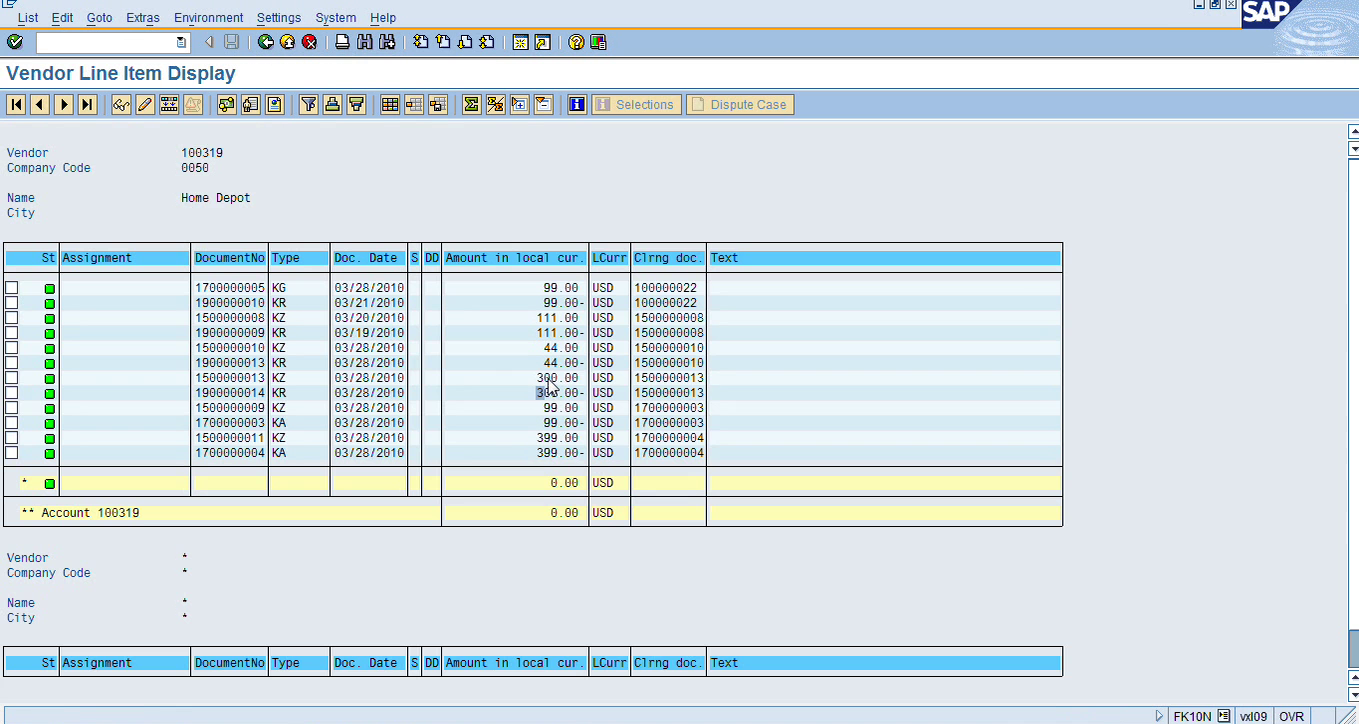The width and height of the screenshot is (1359, 724).
Task: Tick checkbox for document 1500000010
Action: click(x=12, y=348)
